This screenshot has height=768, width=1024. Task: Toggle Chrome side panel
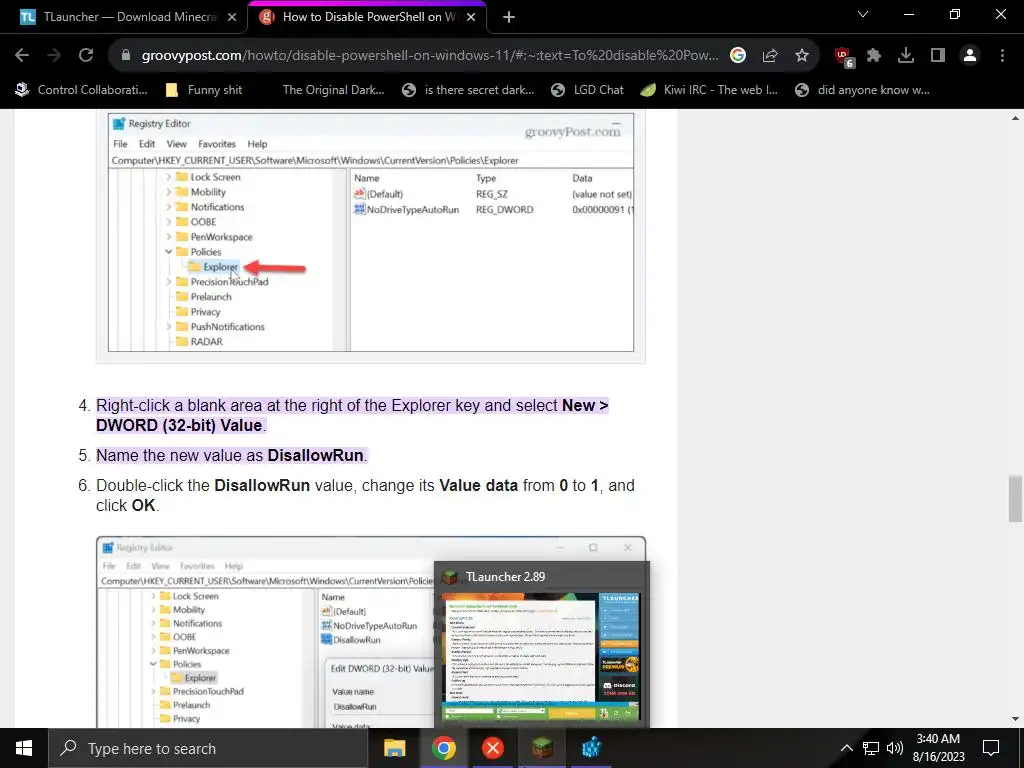(938, 56)
